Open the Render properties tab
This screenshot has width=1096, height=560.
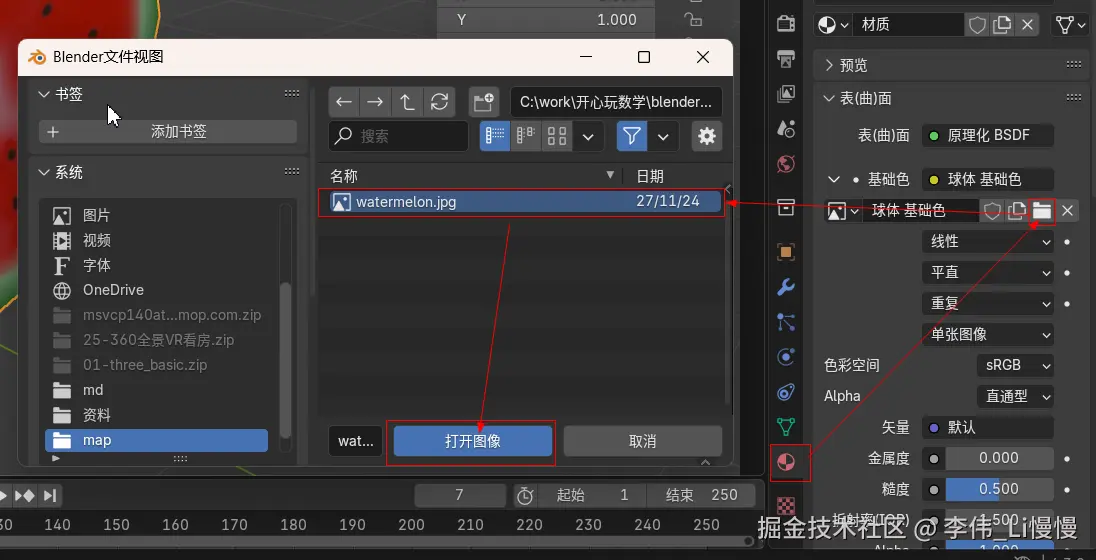tap(786, 23)
